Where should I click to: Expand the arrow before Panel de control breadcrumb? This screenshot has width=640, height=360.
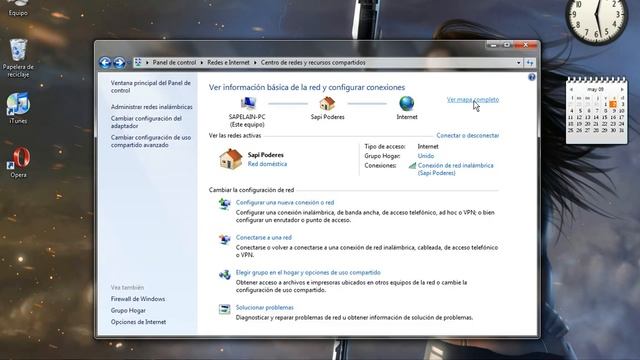[x=147, y=63]
